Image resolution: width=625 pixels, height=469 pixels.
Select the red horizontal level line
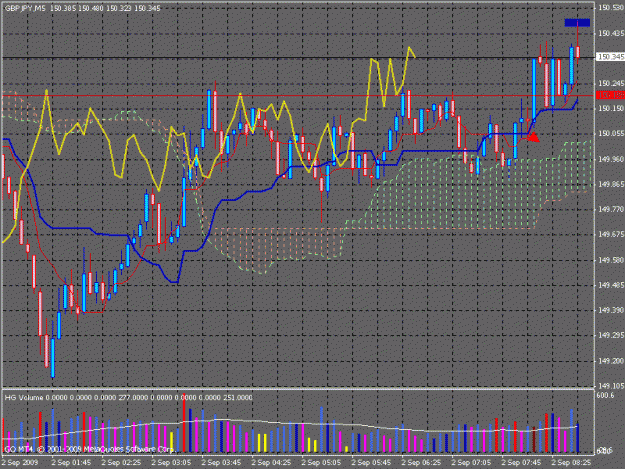coord(299,96)
